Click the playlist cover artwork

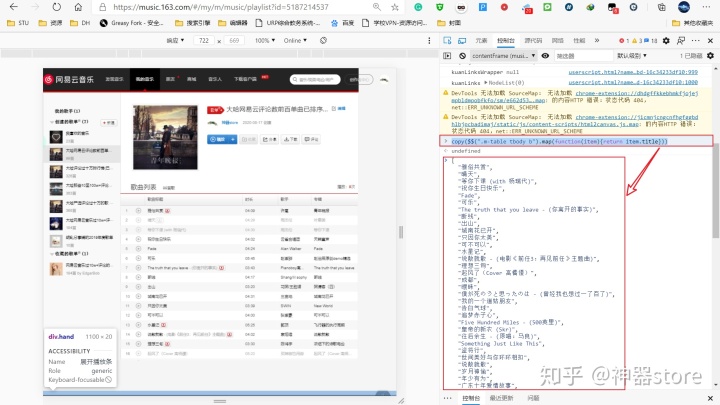165,137
